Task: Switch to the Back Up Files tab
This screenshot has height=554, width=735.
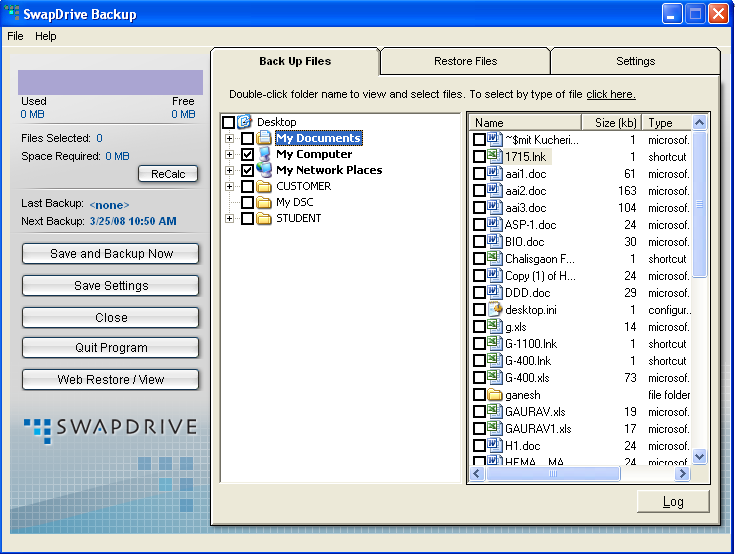Action: point(295,61)
